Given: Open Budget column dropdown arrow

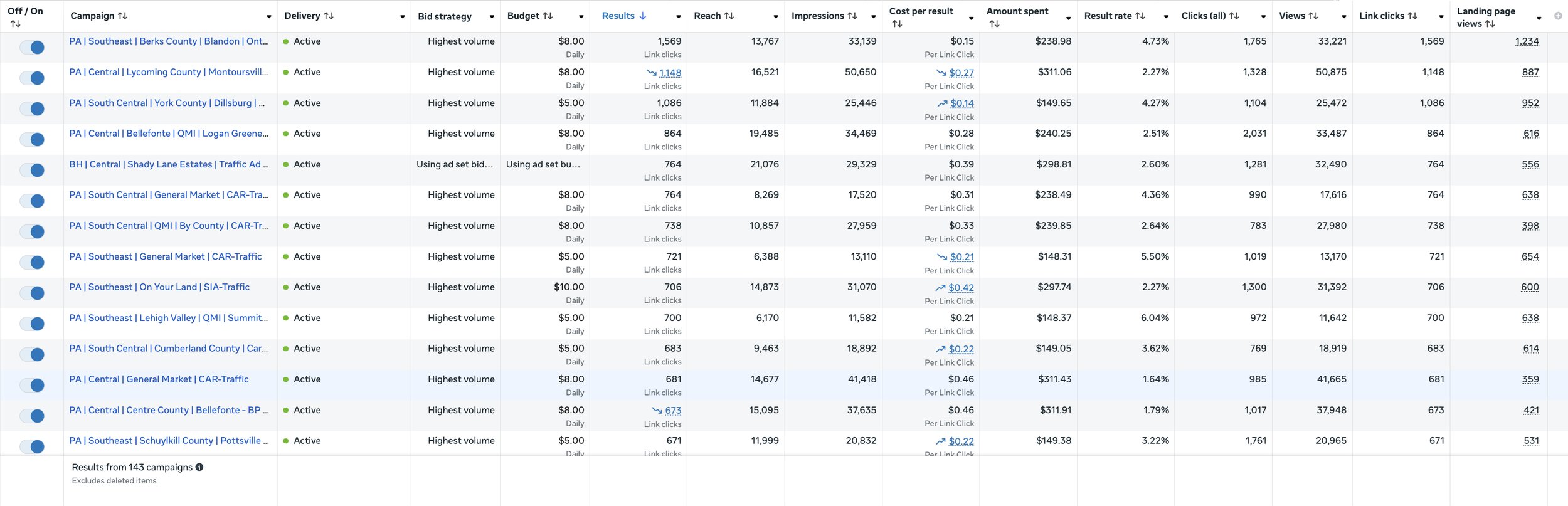Looking at the screenshot, I should pos(581,17).
